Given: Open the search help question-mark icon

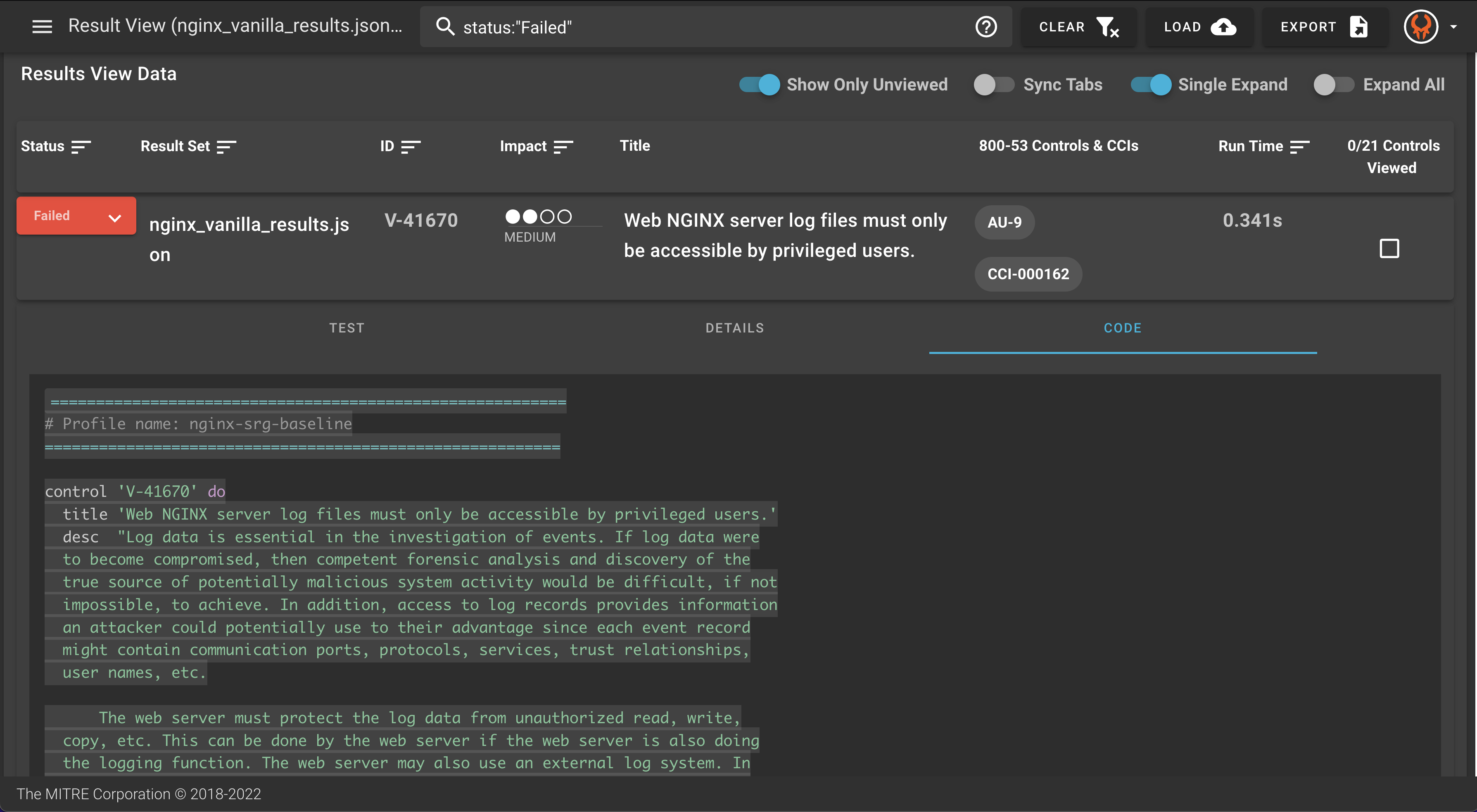Looking at the screenshot, I should (985, 26).
